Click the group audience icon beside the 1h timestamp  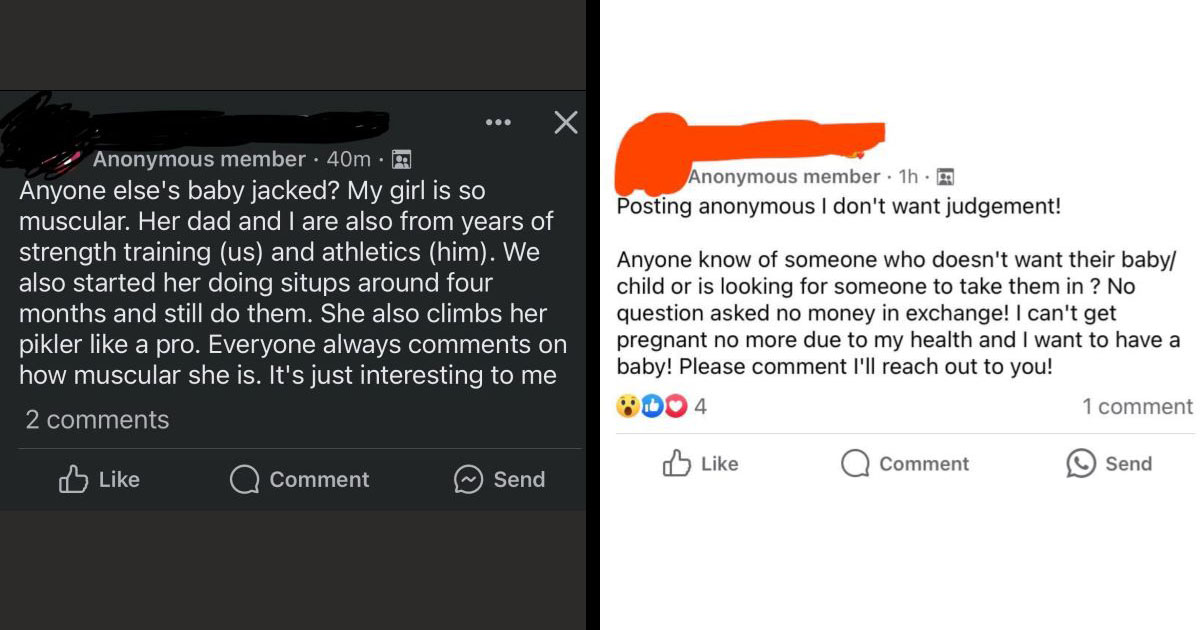945,176
